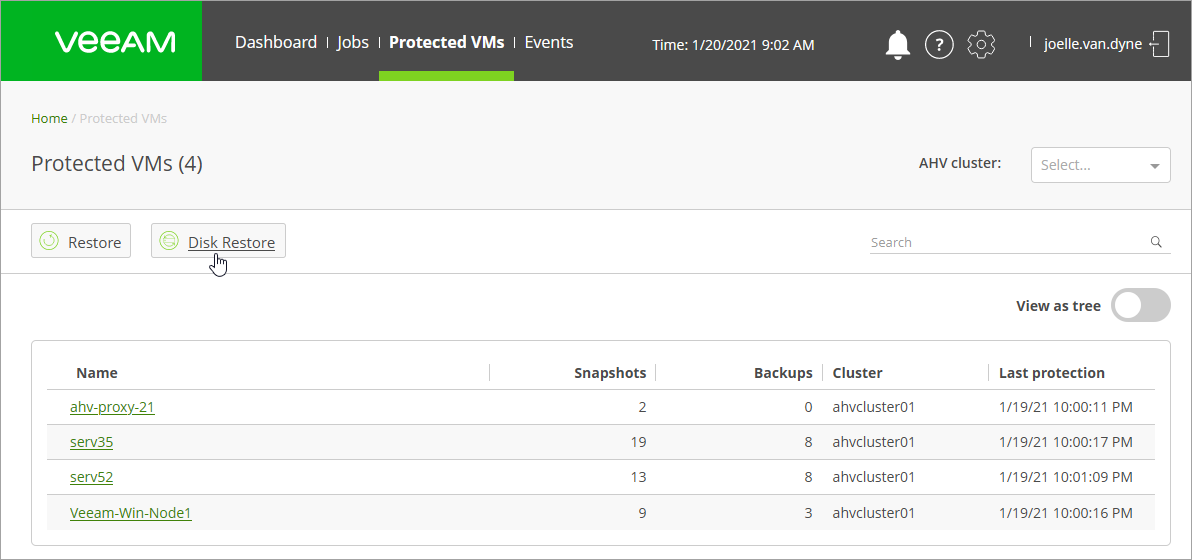This screenshot has width=1192, height=560.
Task: Click the Time: 1/20/2021 9:02 AM text
Action: pyautogui.click(x=734, y=46)
